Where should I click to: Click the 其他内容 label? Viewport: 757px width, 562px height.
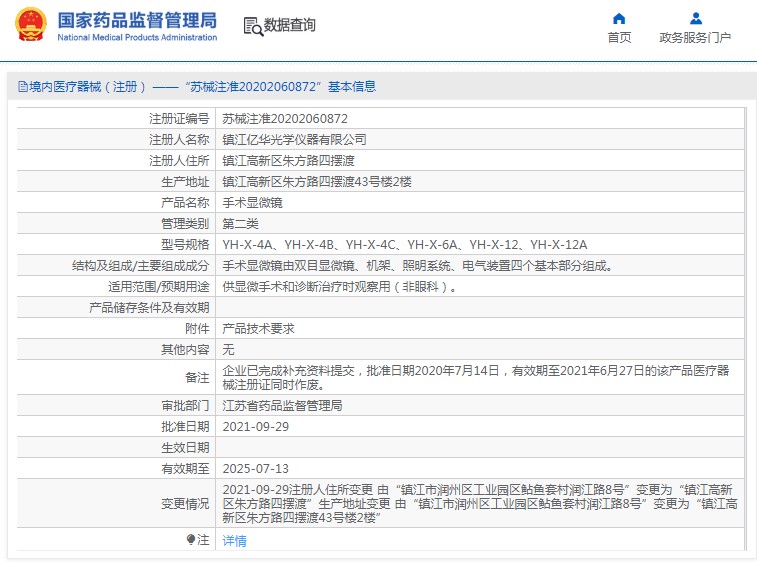185,350
